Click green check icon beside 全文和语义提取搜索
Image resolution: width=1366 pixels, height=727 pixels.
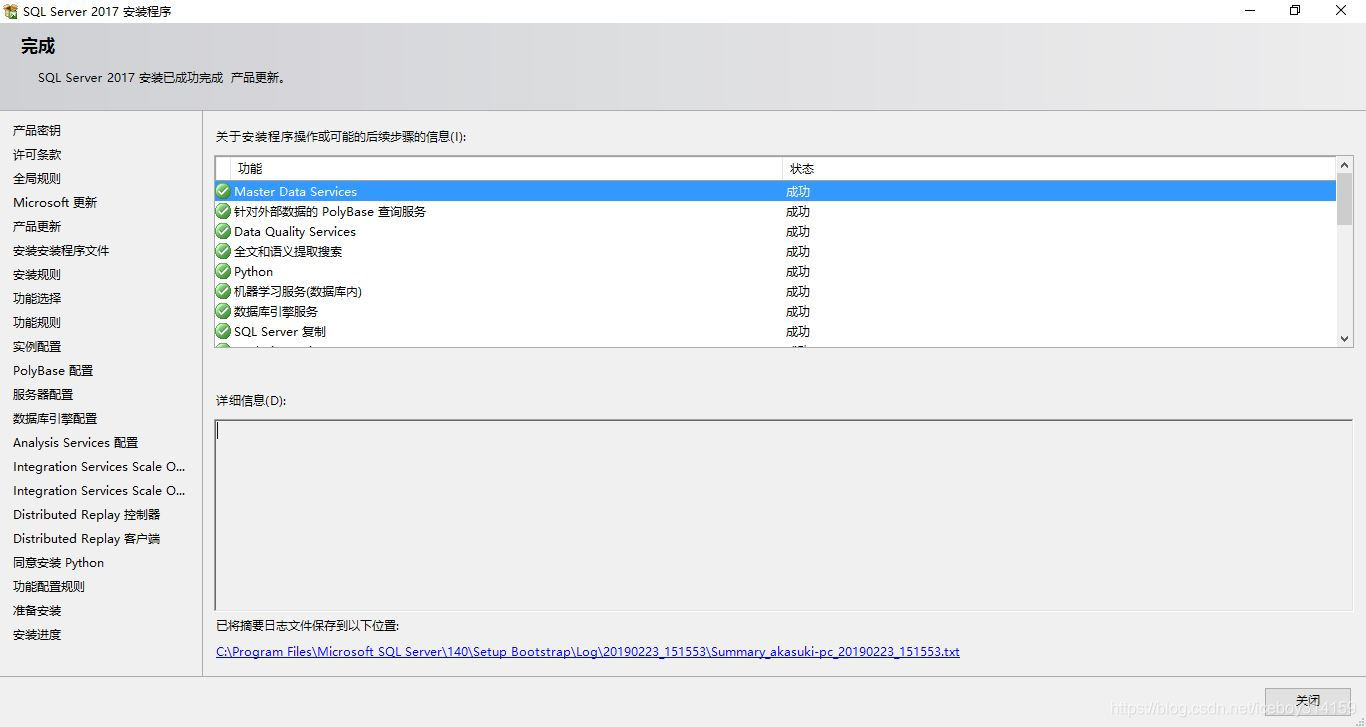point(223,251)
